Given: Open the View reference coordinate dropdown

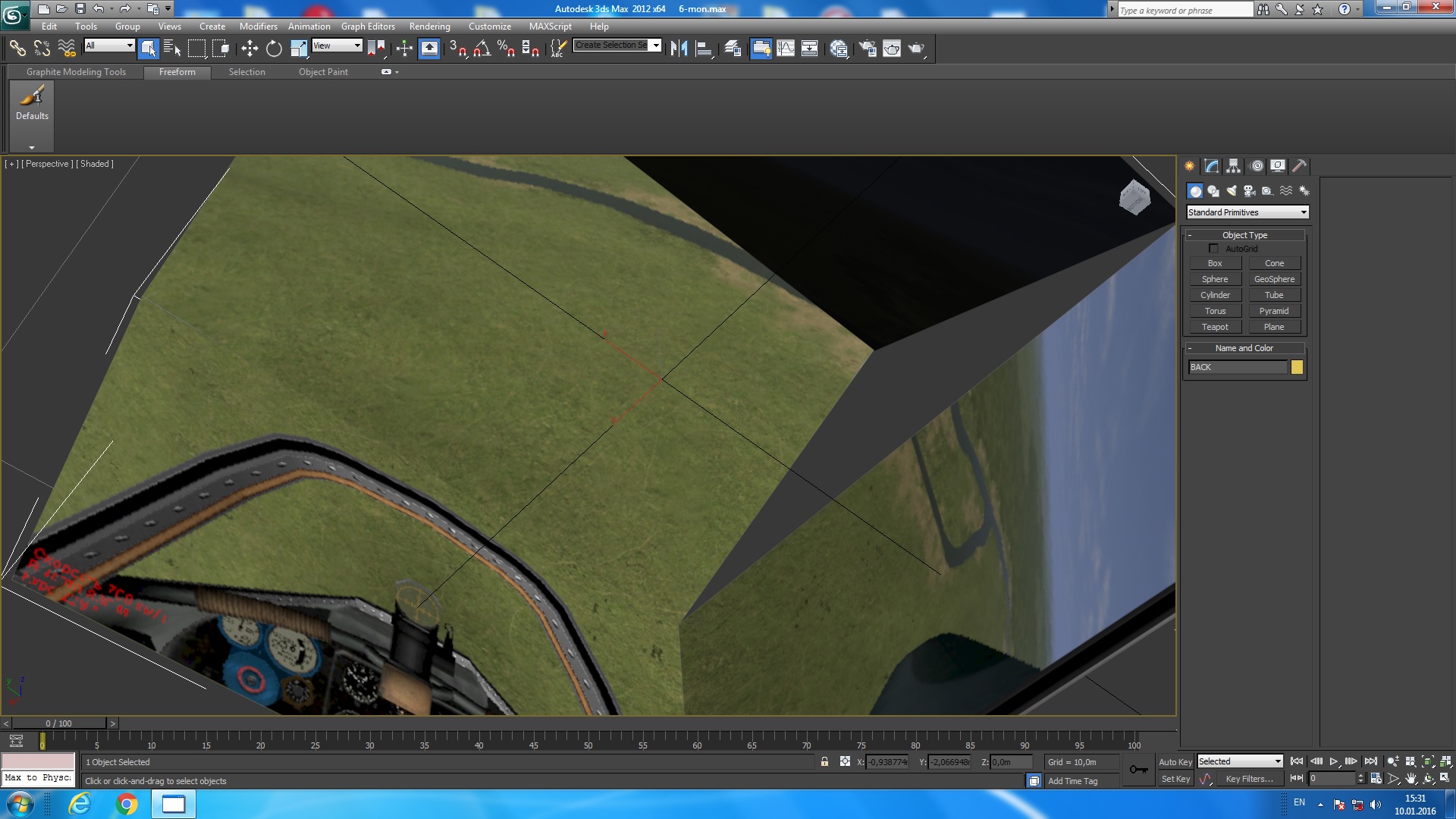Looking at the screenshot, I should (337, 45).
